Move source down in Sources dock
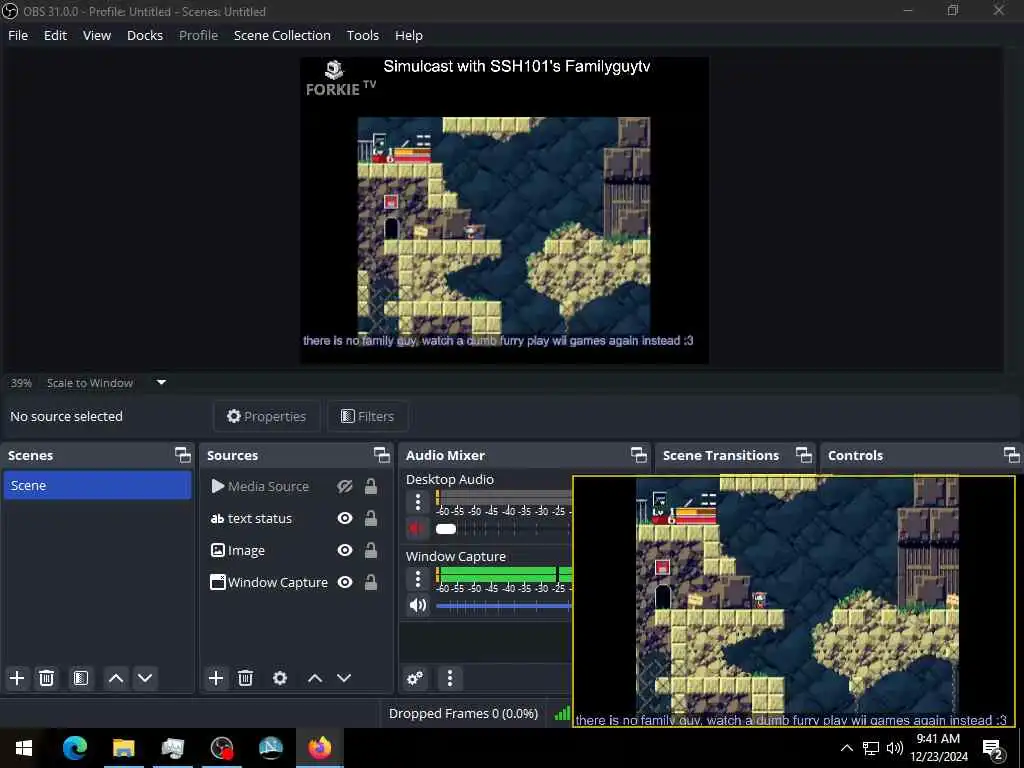Image resolution: width=1024 pixels, height=768 pixels. (344, 678)
